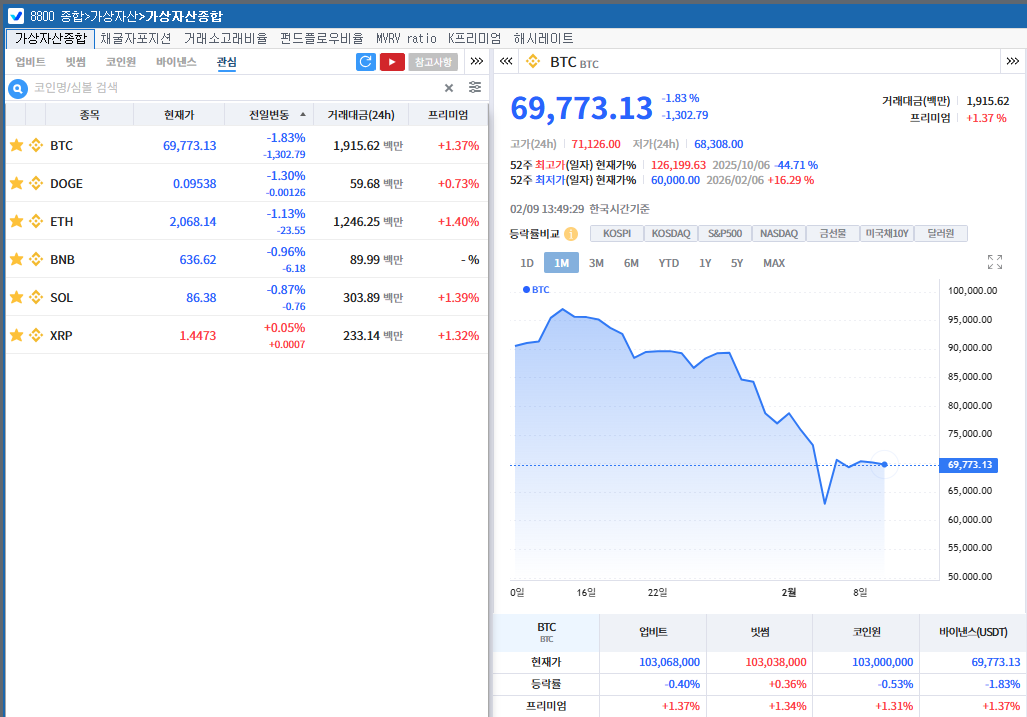The height and width of the screenshot is (717, 1027).
Task: Click the blue magnifier search icon
Action: [18, 89]
